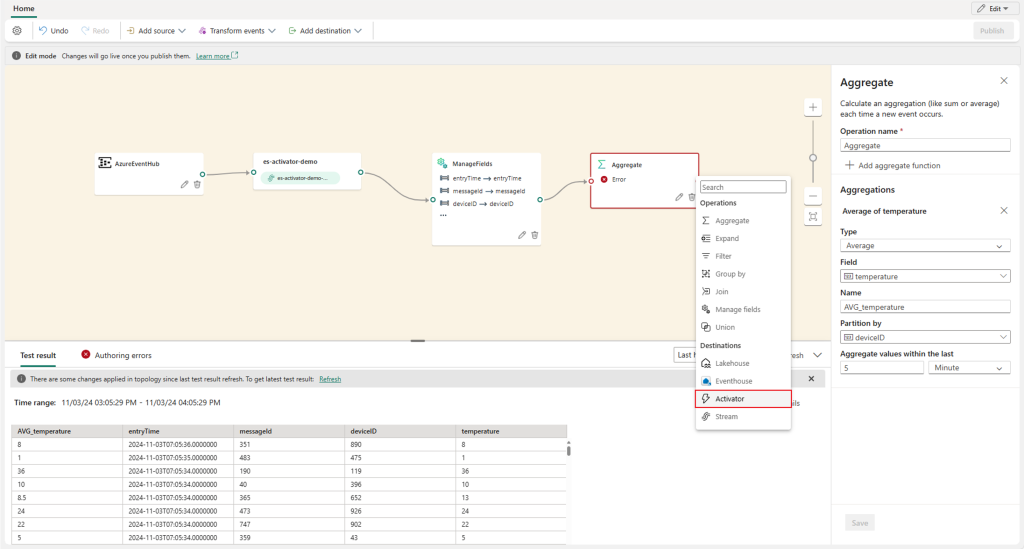The image size is (1024, 549).
Task: Click the Error icon on the Aggregate node
Action: coord(604,179)
